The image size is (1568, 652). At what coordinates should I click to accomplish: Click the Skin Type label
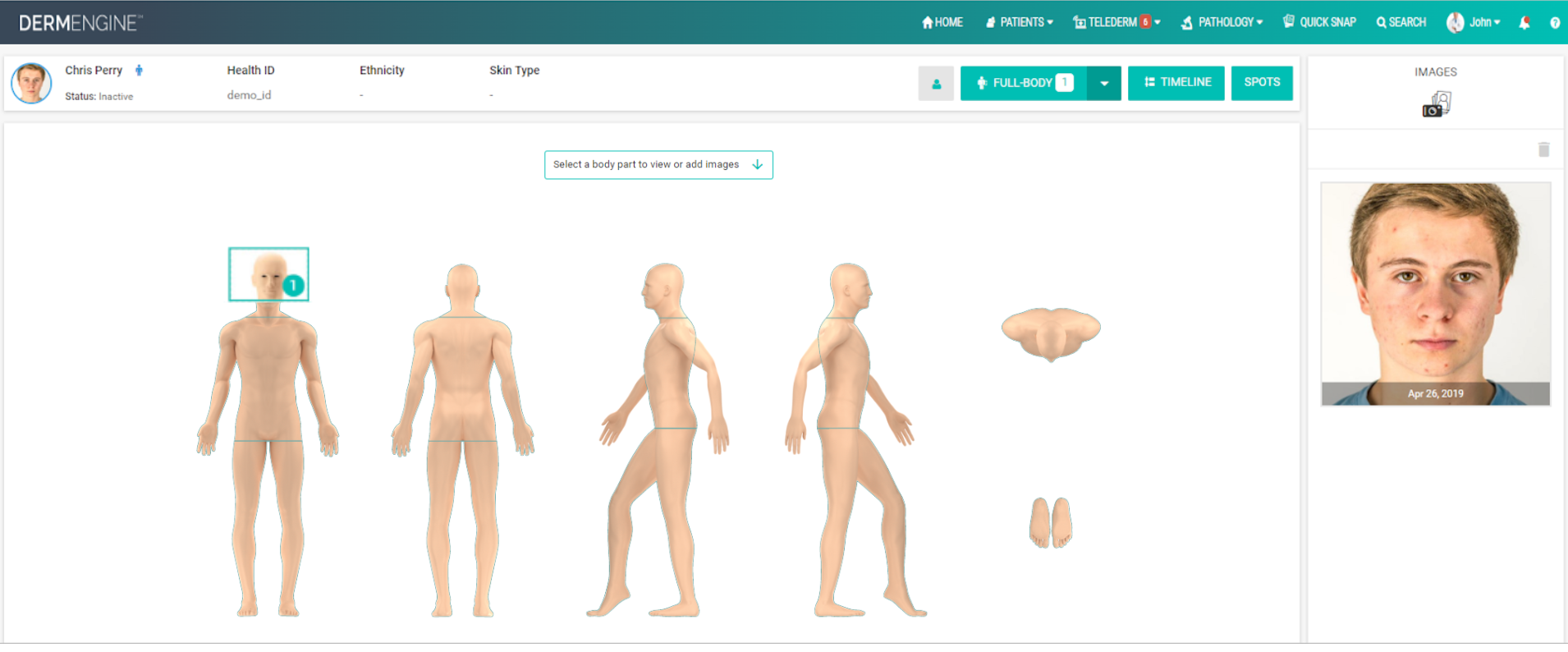(515, 71)
